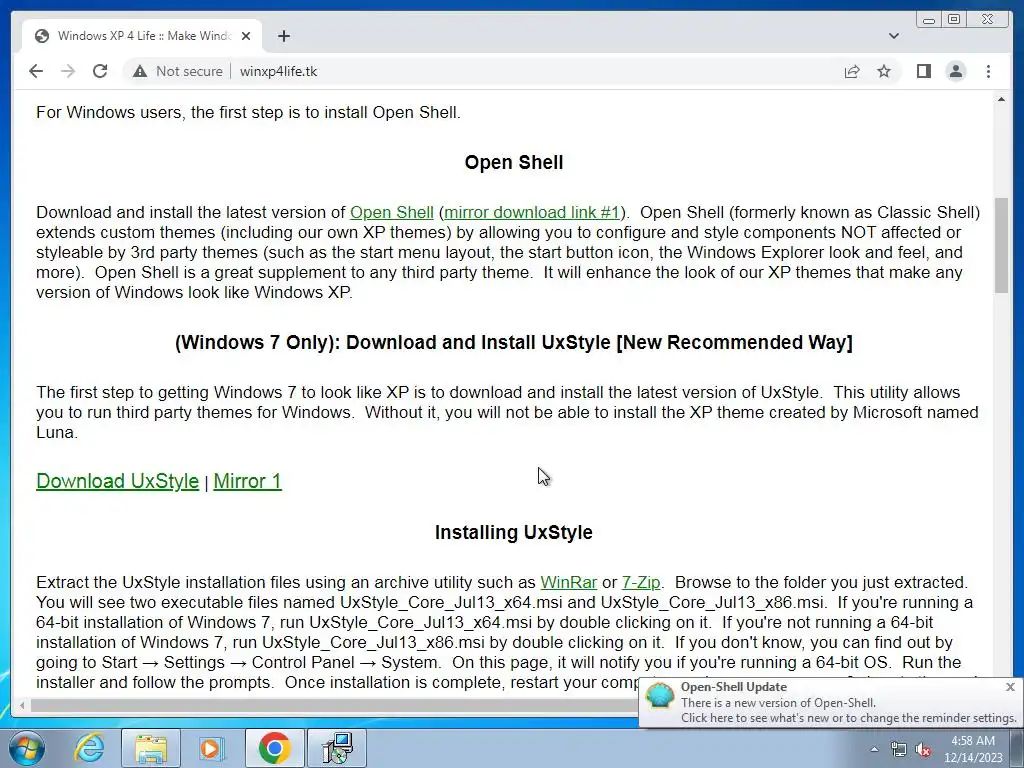Viewport: 1024px width, 768px height.
Task: Open a new tab with plus button
Action: coord(283,36)
